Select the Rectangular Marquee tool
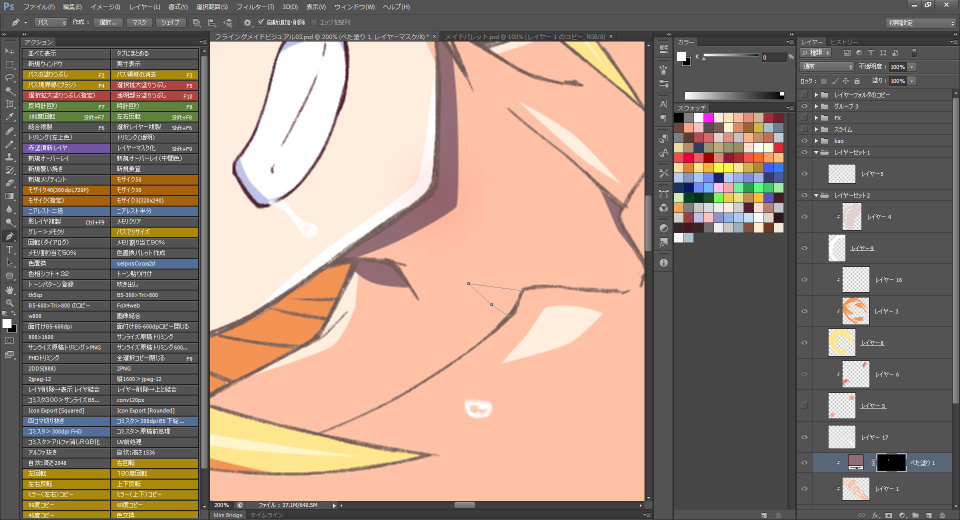Viewport: 960px width, 520px height. pyautogui.click(x=9, y=64)
